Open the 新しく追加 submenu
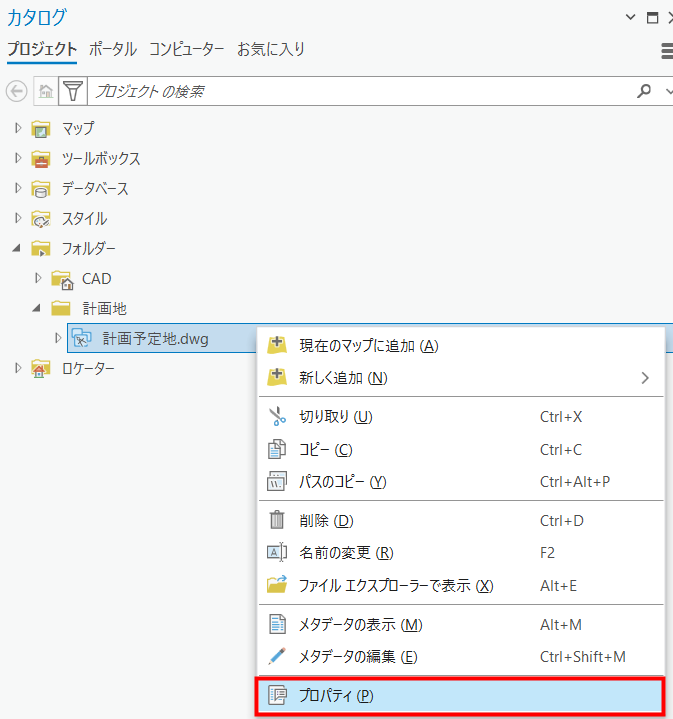This screenshot has height=719, width=673. tap(343, 378)
